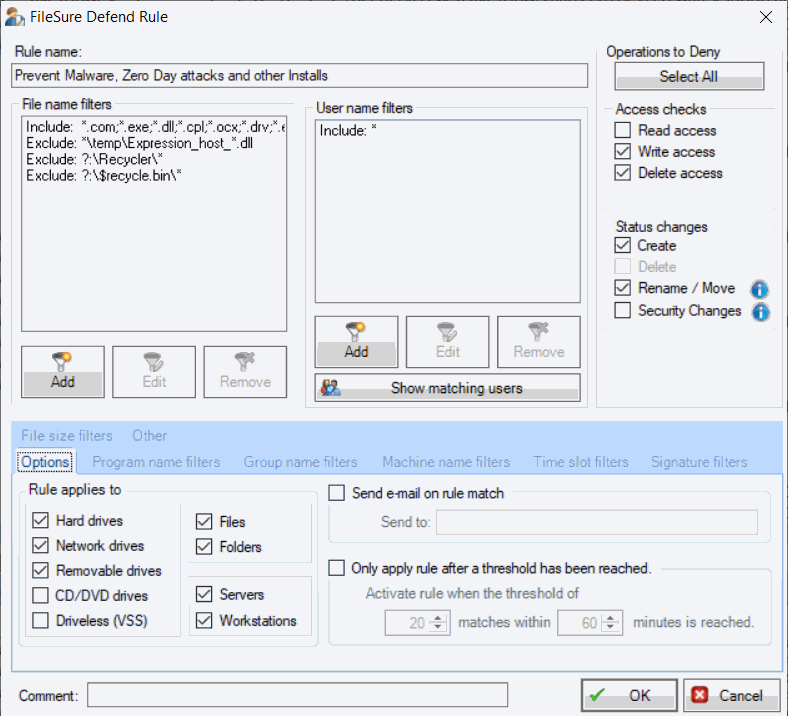Viewport: 788px width, 716px height.
Task: Click Remove under User name filters
Action: click(x=539, y=342)
